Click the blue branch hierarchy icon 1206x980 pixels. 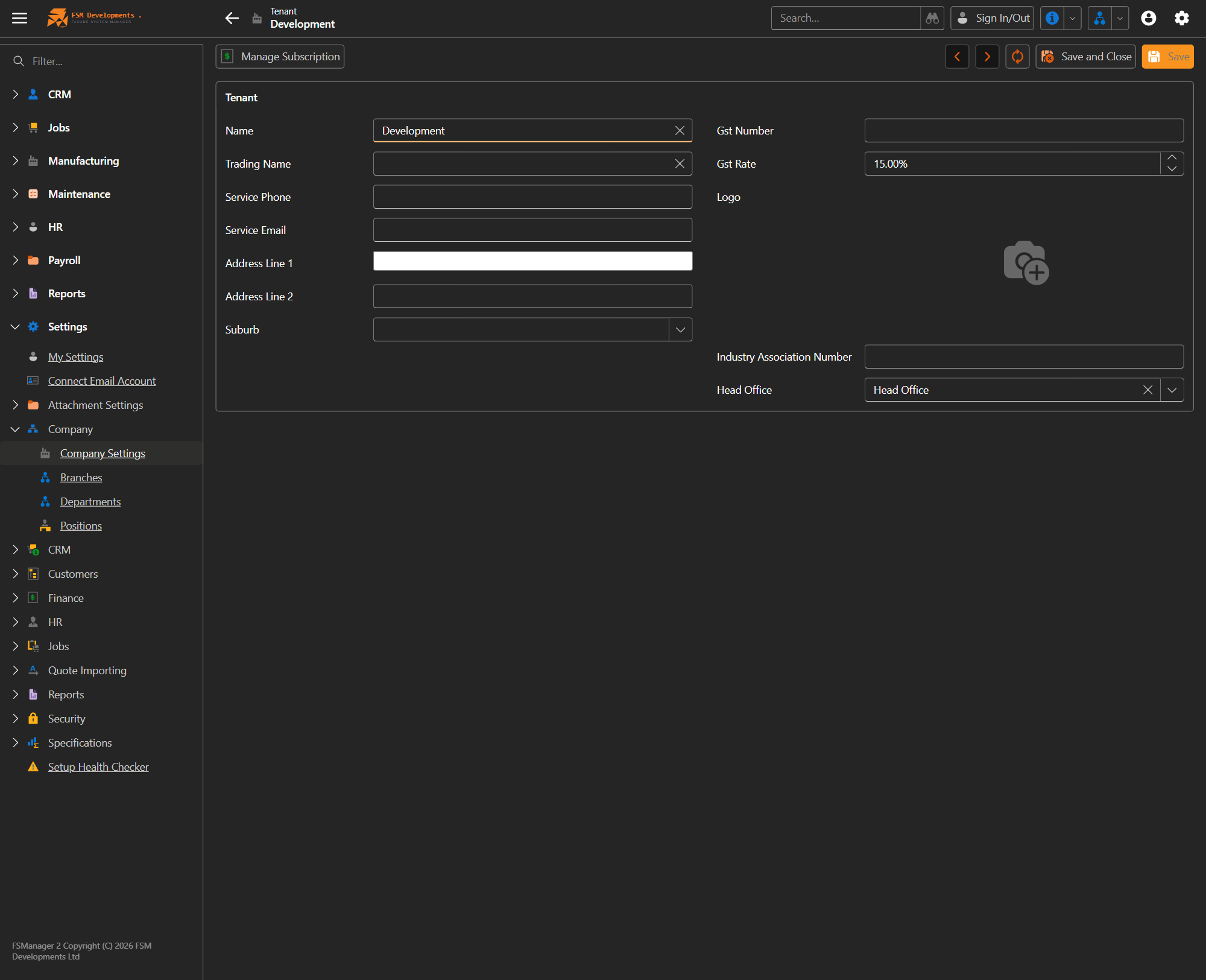tap(1100, 18)
